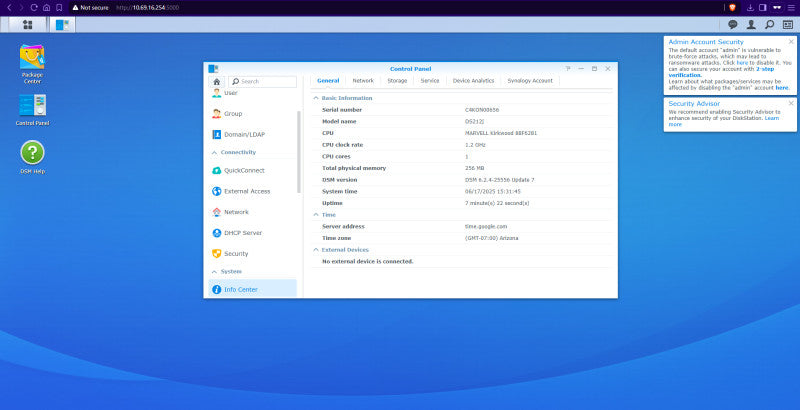Open DHCP Server settings
Viewport: 800px width, 410px height.
point(252,233)
